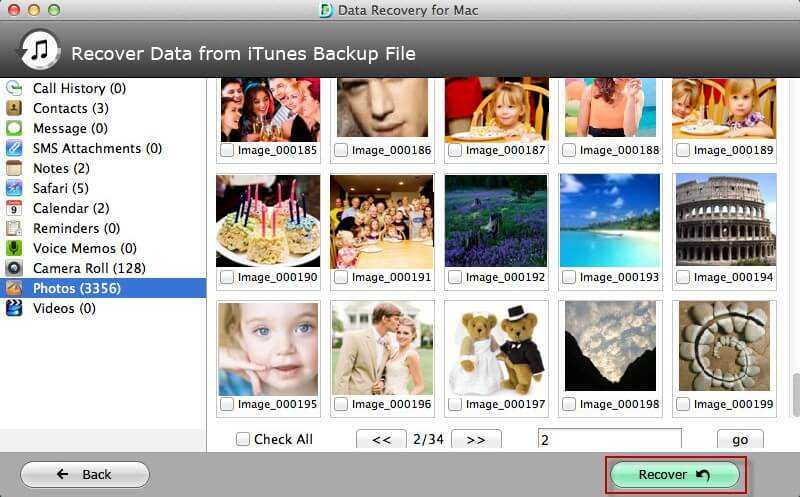Click the Safari compass icon
800x497 pixels.
(14, 188)
